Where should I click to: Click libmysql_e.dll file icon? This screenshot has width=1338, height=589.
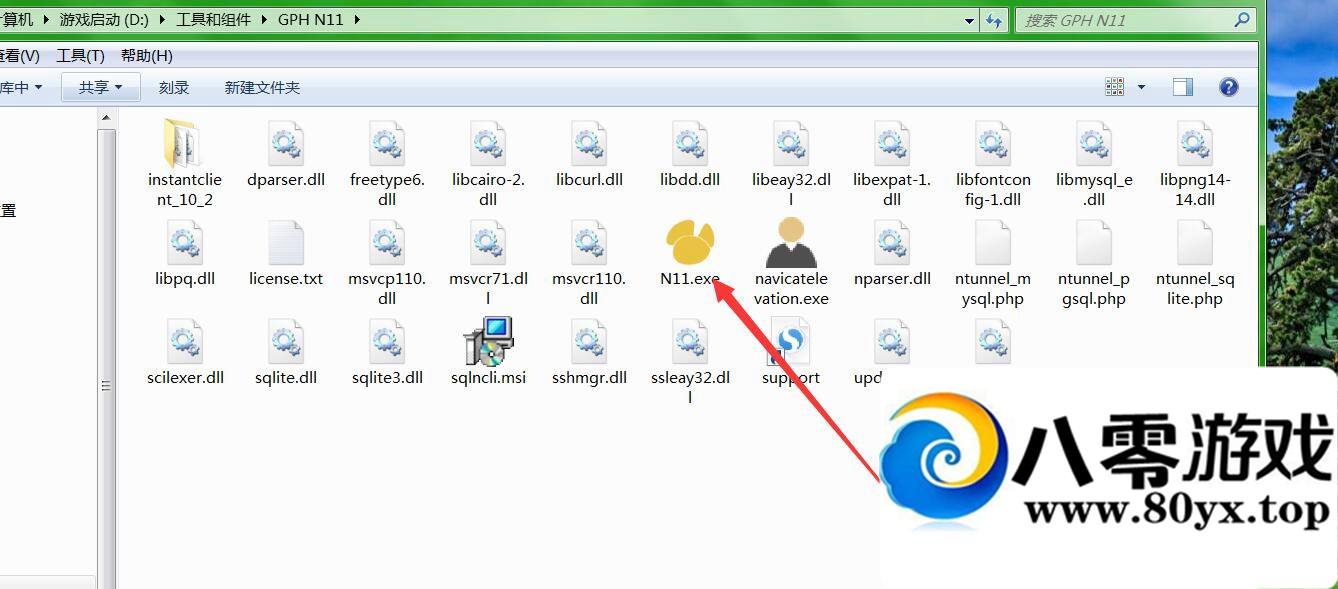1094,144
